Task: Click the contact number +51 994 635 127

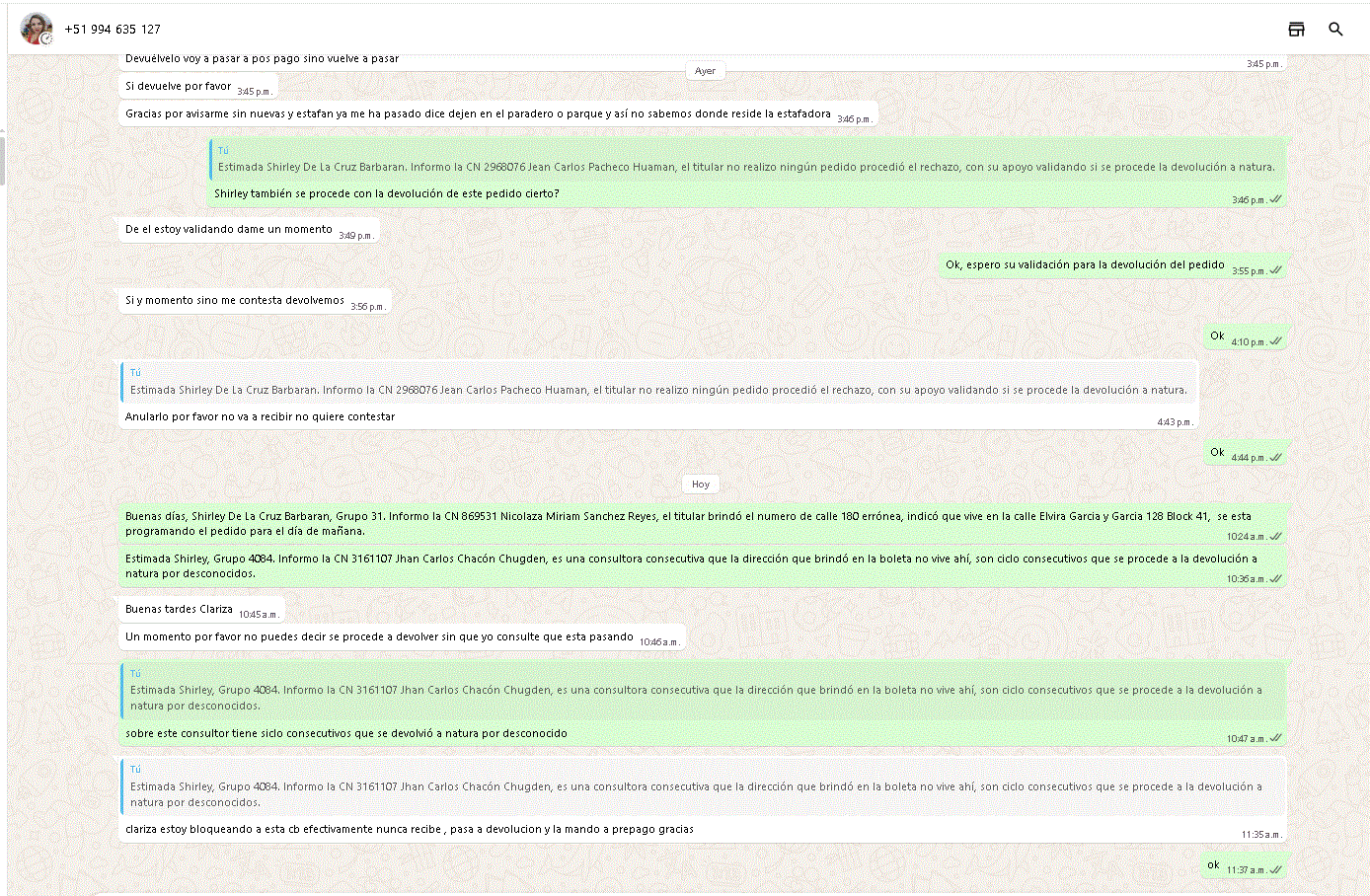Action: pos(113,30)
